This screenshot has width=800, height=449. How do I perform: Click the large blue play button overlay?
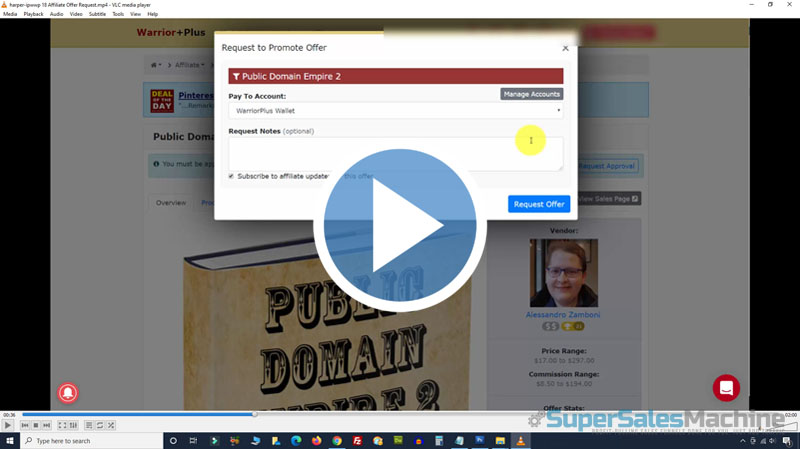(399, 231)
